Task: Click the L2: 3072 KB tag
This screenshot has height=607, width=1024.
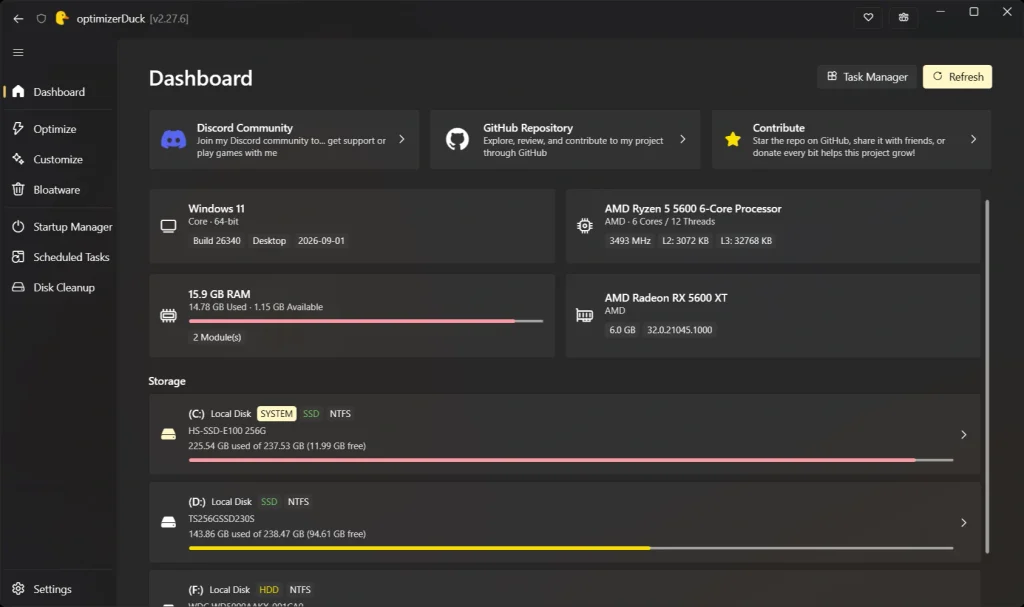Action: pyautogui.click(x=685, y=240)
